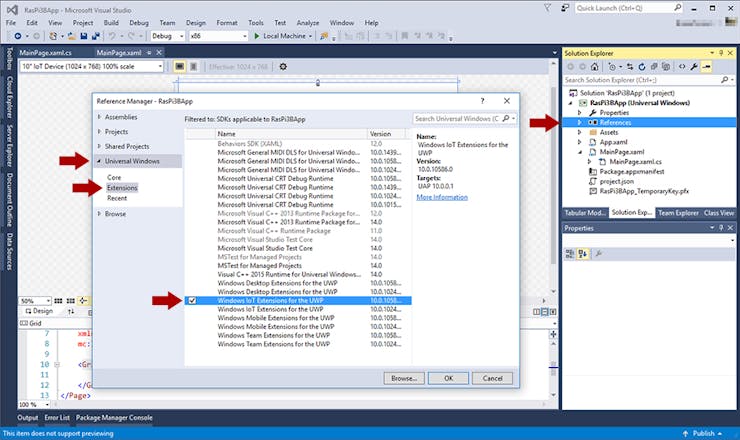Open the More Information link
The height and width of the screenshot is (440, 740).
click(x=442, y=197)
